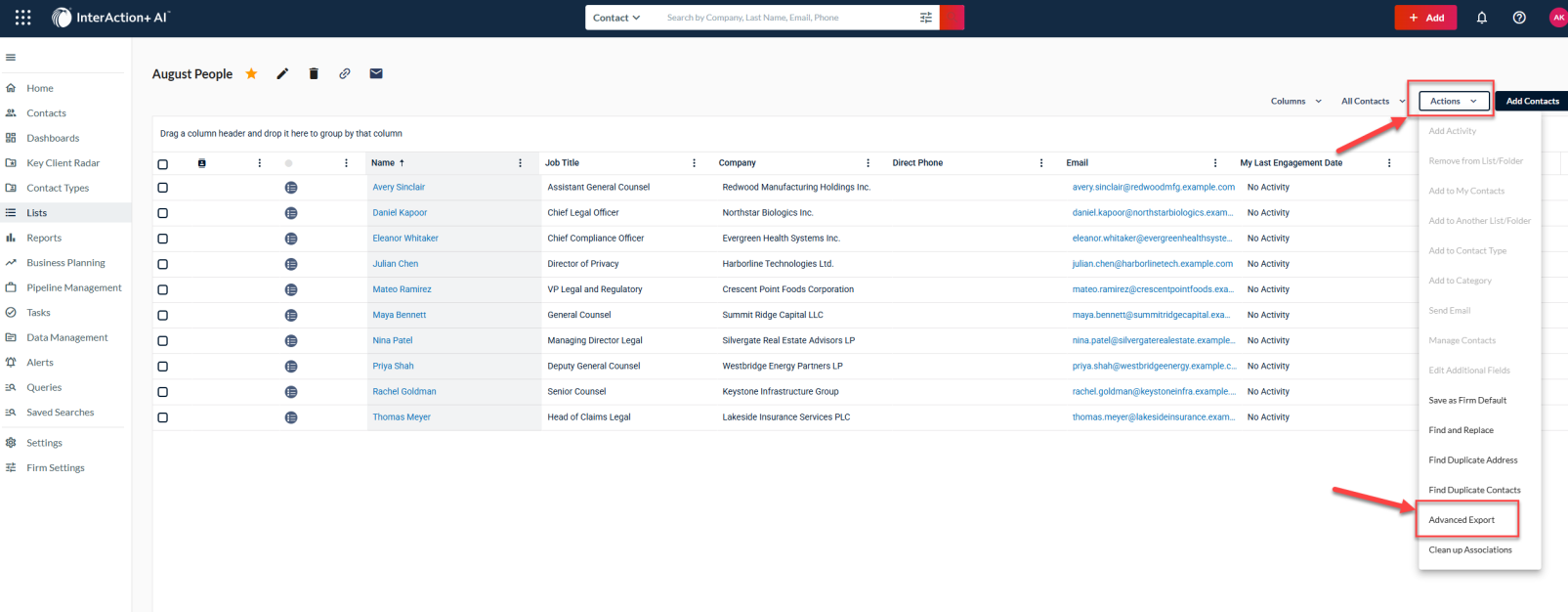
Task: Open the AK user avatar menu
Action: pyautogui.click(x=1558, y=18)
